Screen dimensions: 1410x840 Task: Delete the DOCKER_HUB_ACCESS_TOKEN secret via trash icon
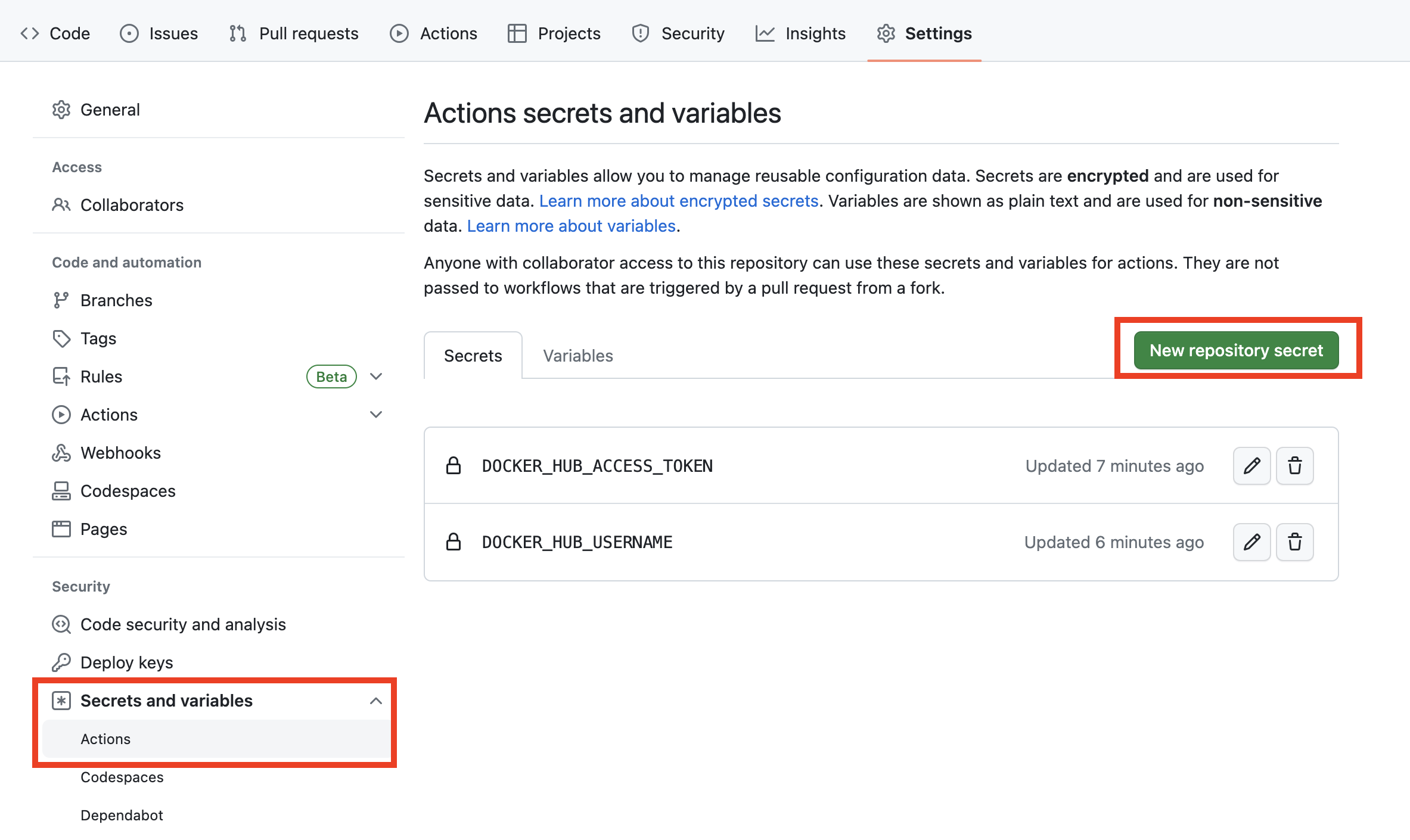1294,466
